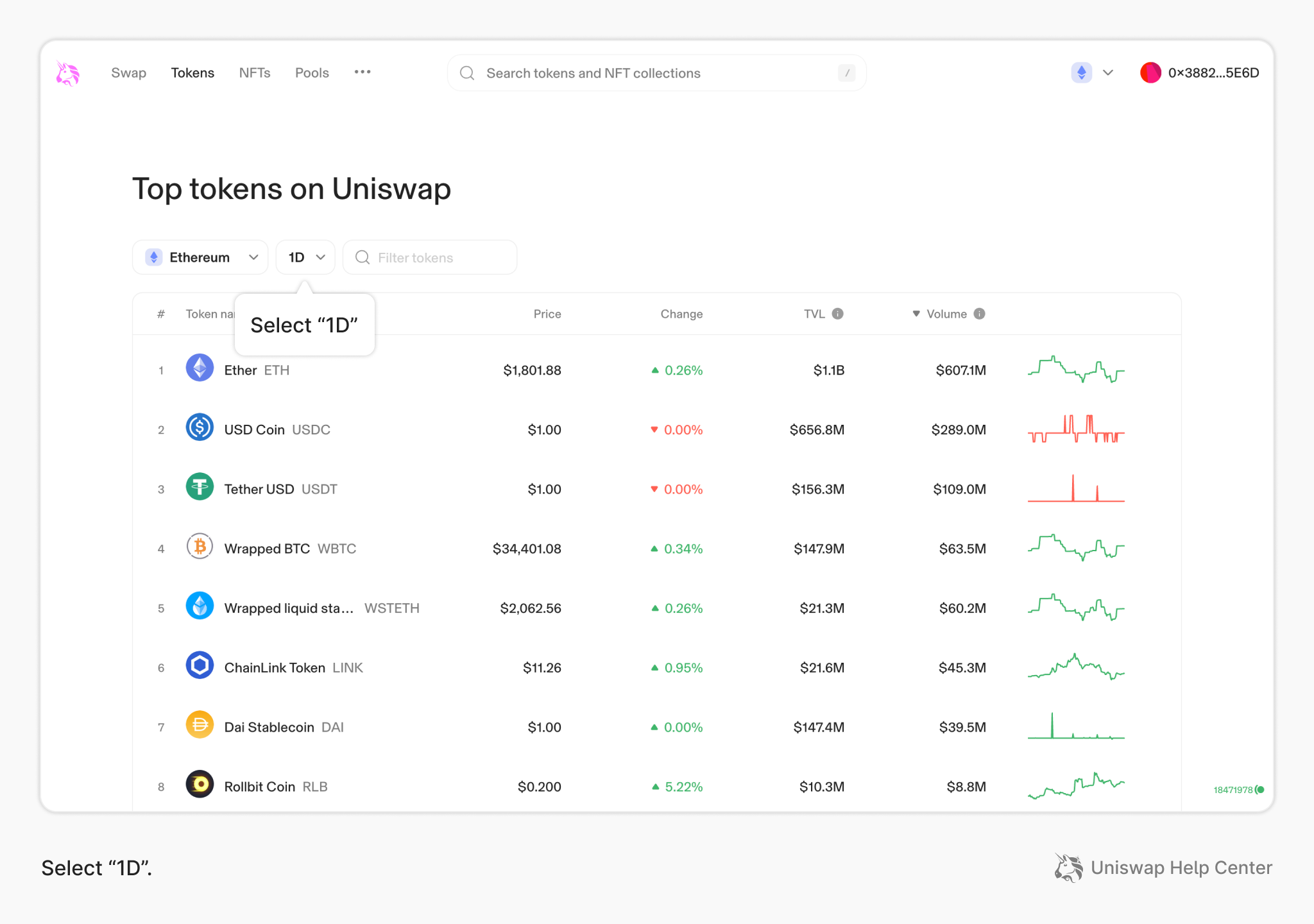Click the Rollbit Coin sparkline chart
This screenshot has height=924, width=1314.
click(1076, 785)
